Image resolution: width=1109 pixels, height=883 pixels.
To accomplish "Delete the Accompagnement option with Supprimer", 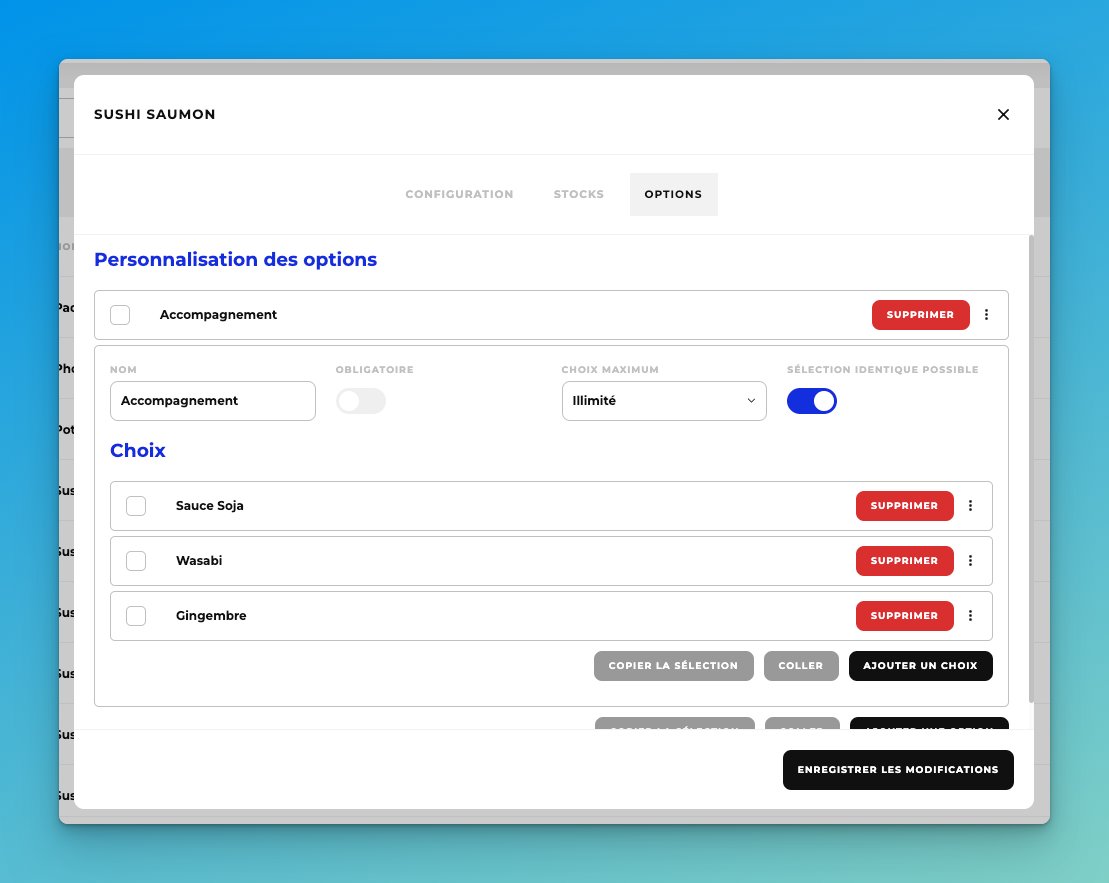I will pyautogui.click(x=920, y=315).
